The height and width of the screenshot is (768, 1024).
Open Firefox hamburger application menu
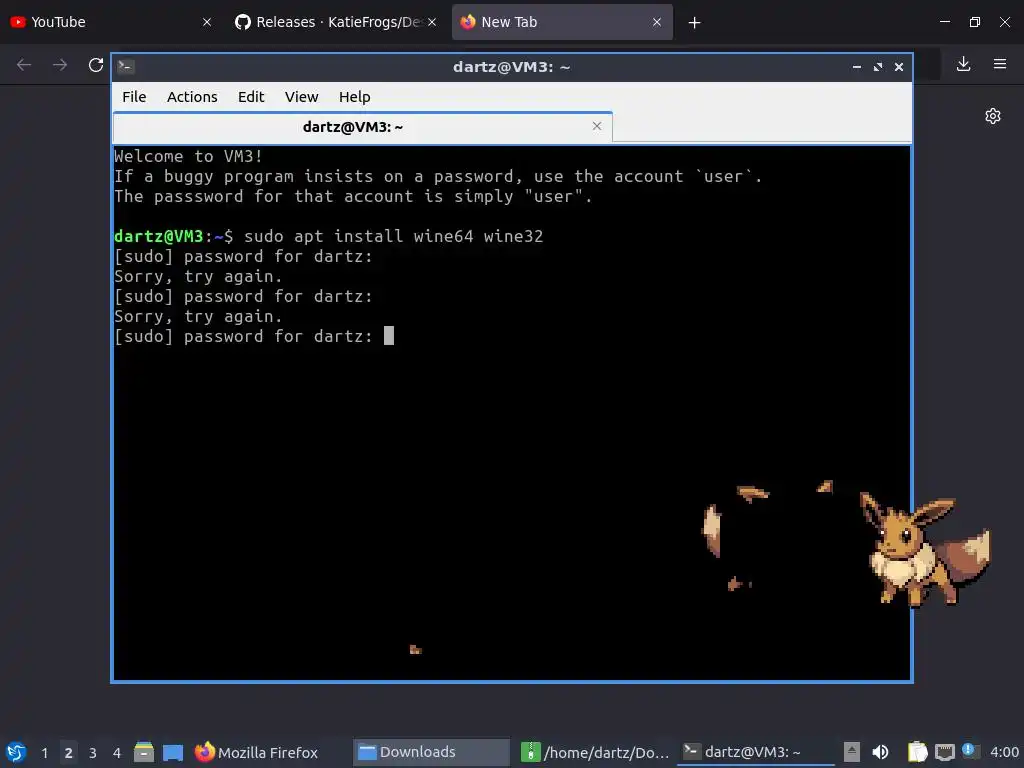(999, 64)
